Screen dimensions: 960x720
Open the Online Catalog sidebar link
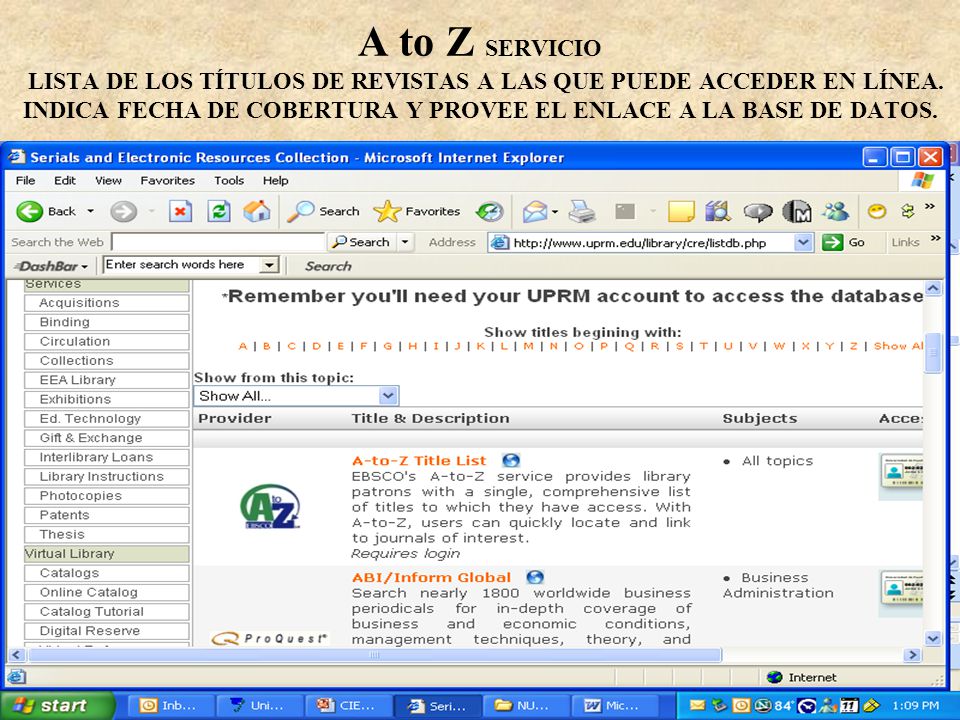(107, 592)
